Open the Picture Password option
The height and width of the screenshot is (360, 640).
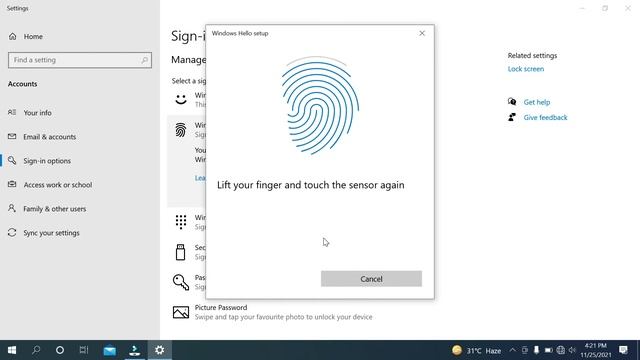[272, 312]
